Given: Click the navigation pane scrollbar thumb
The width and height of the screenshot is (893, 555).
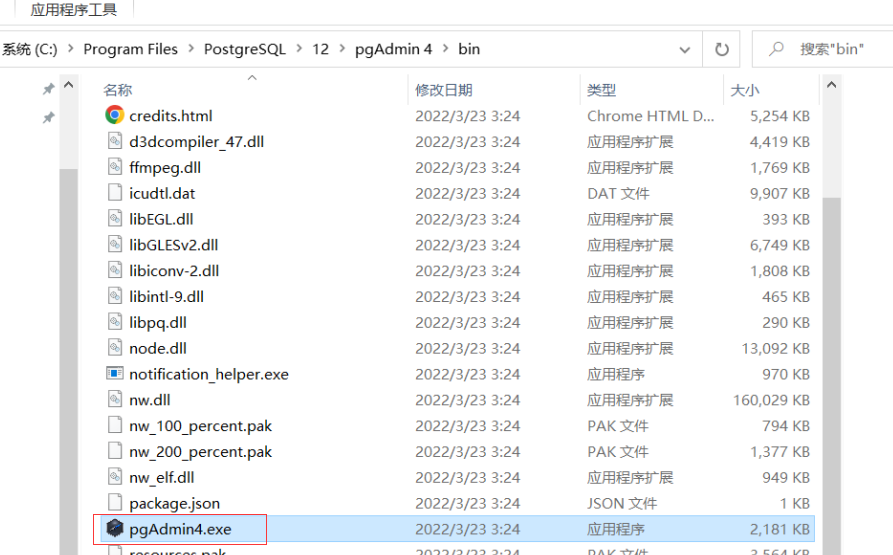Looking at the screenshot, I should coord(68,361).
